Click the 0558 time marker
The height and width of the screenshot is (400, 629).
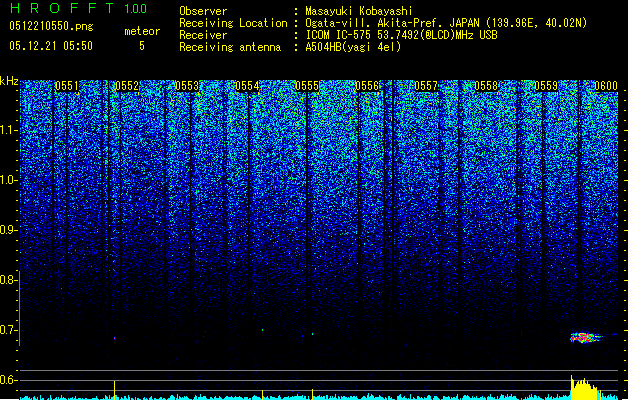coord(486,86)
